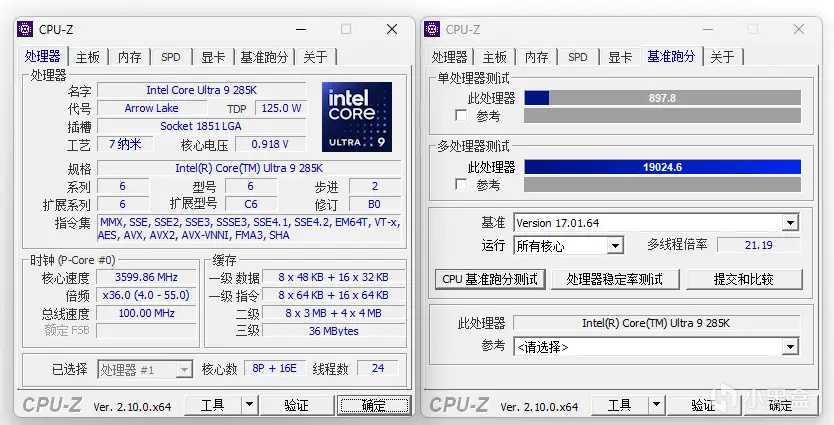This screenshot has height=425, width=834.
Task: Select 基准跑分 tab in right window
Action: click(x=671, y=56)
